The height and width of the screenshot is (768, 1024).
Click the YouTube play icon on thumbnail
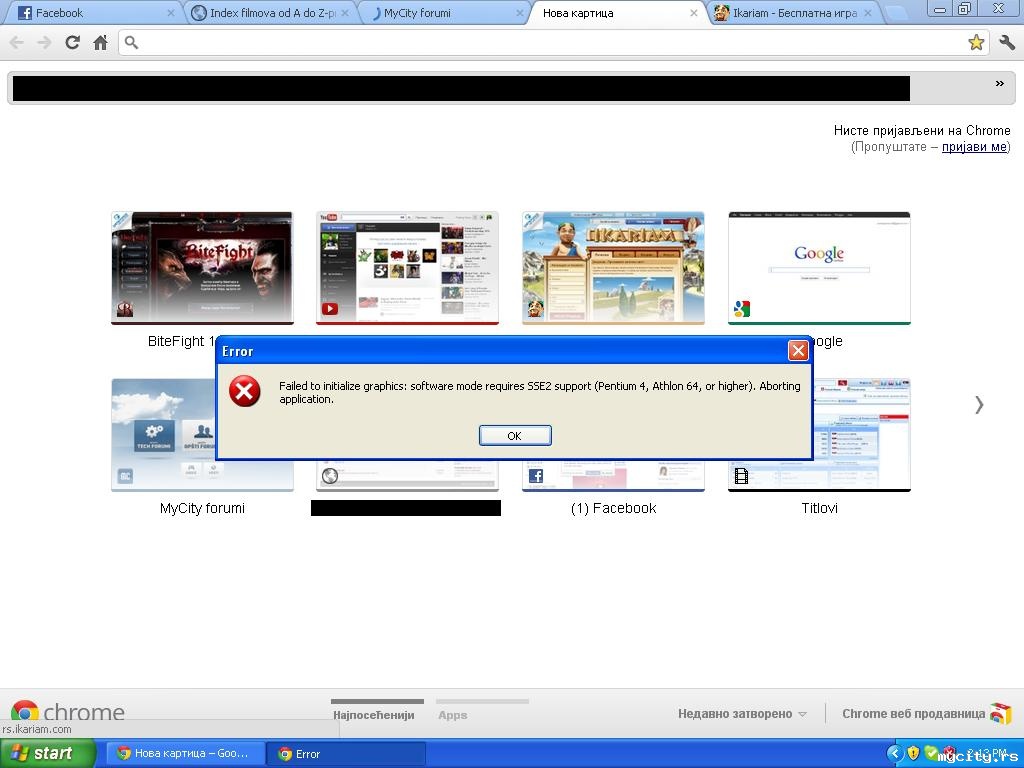coord(330,309)
